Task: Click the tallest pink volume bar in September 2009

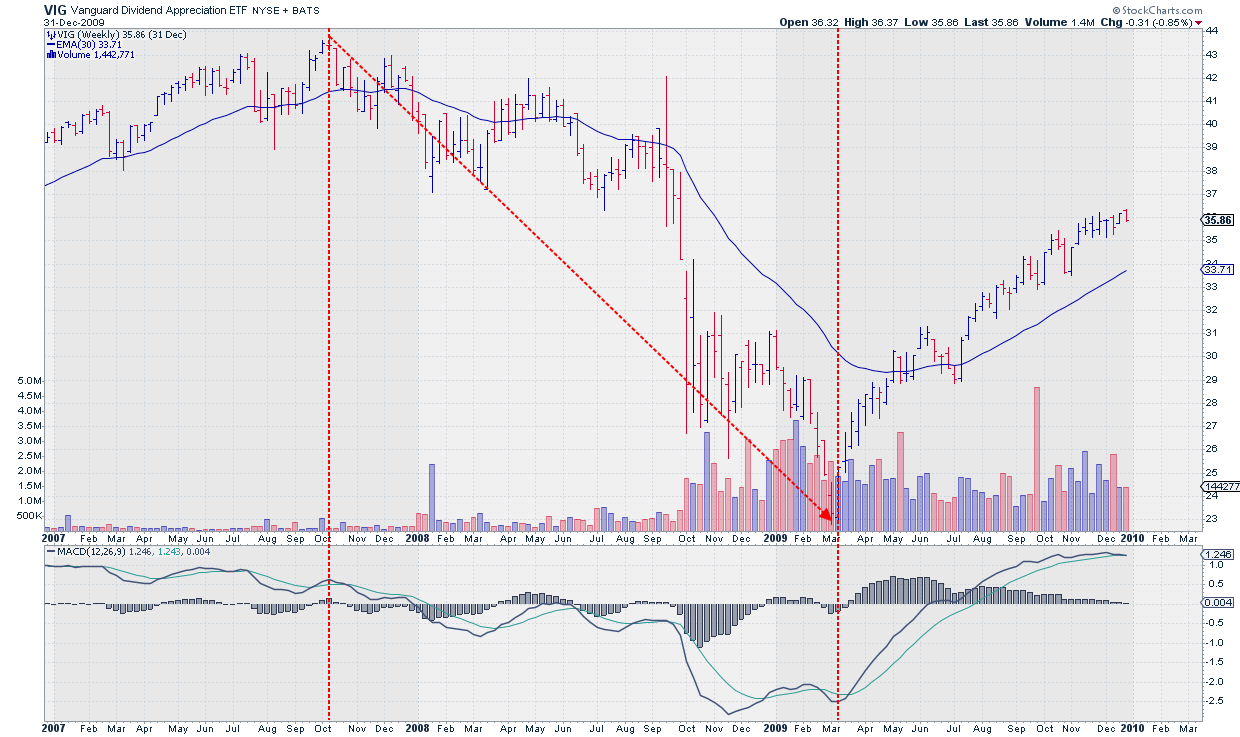Action: [1037, 459]
